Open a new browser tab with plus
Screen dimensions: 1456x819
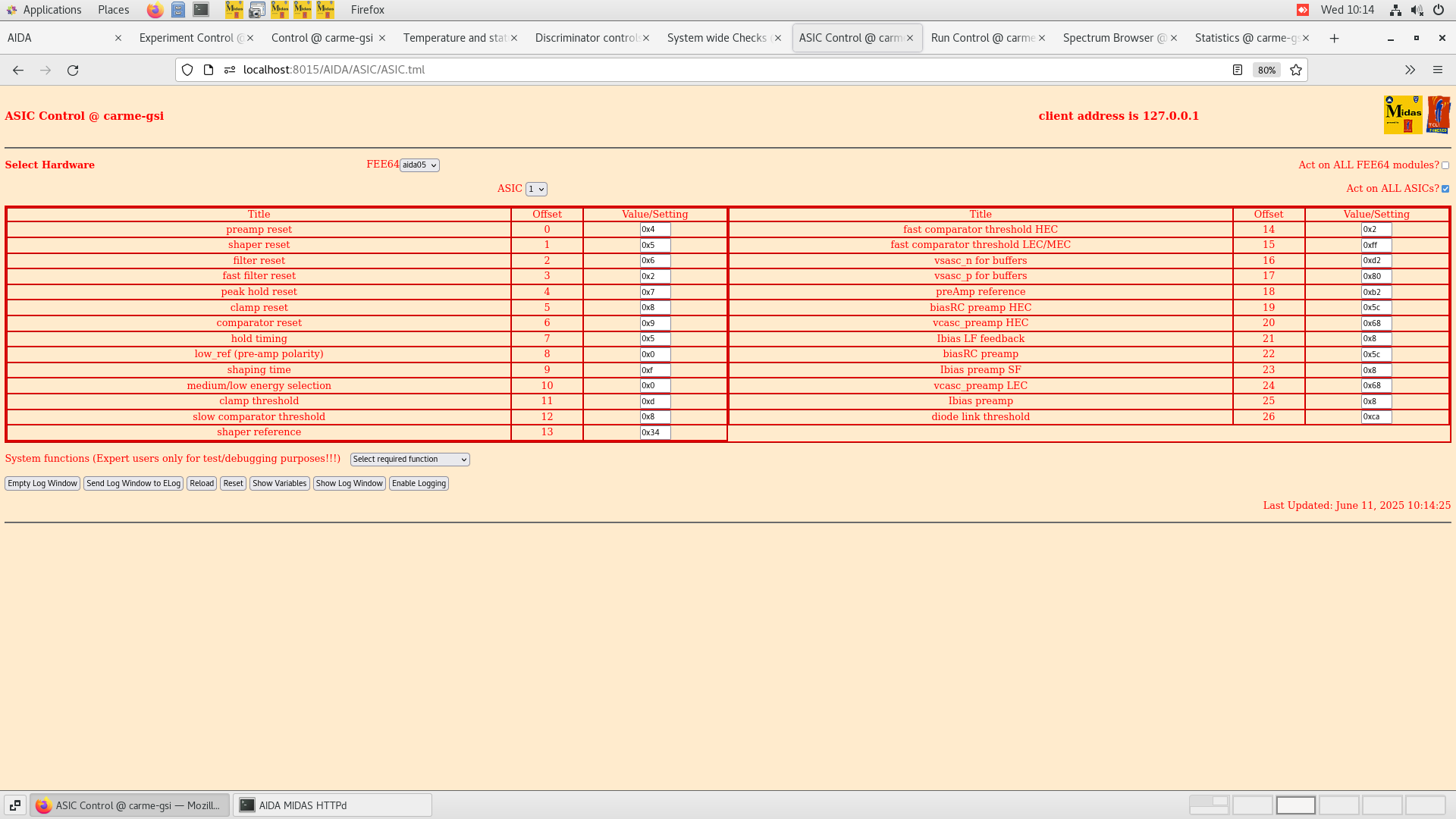pyautogui.click(x=1334, y=38)
